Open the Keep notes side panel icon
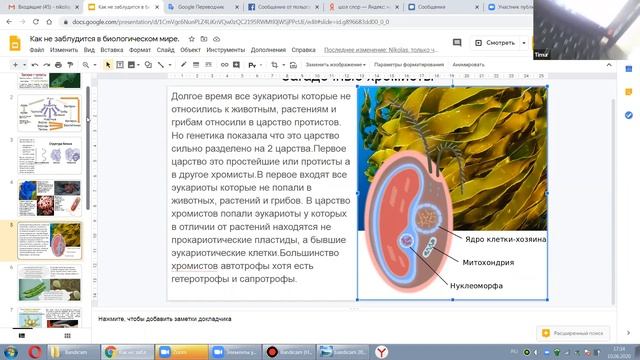640x360 pixels. (629, 92)
